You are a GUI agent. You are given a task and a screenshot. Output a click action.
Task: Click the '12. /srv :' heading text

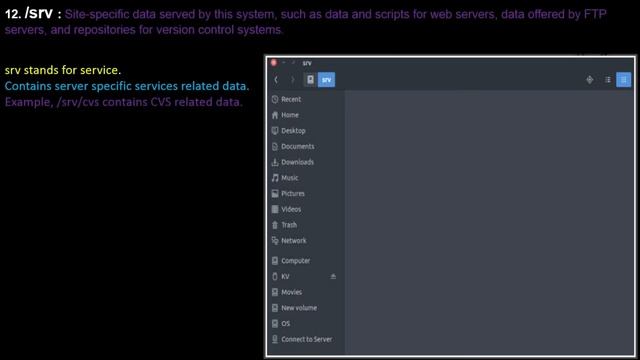[33, 13]
